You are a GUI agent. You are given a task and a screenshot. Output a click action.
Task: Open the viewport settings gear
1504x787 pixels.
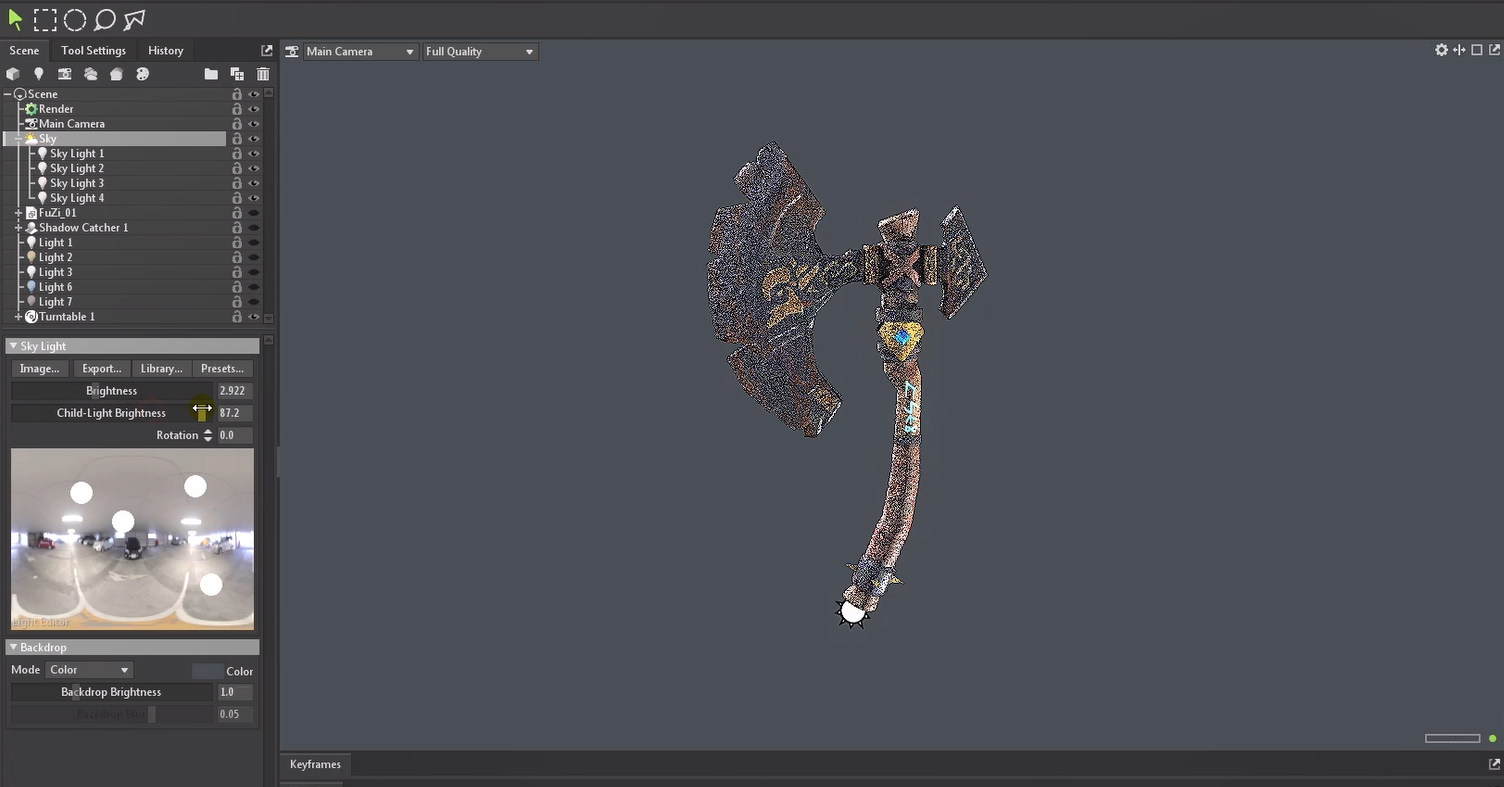coord(1441,50)
